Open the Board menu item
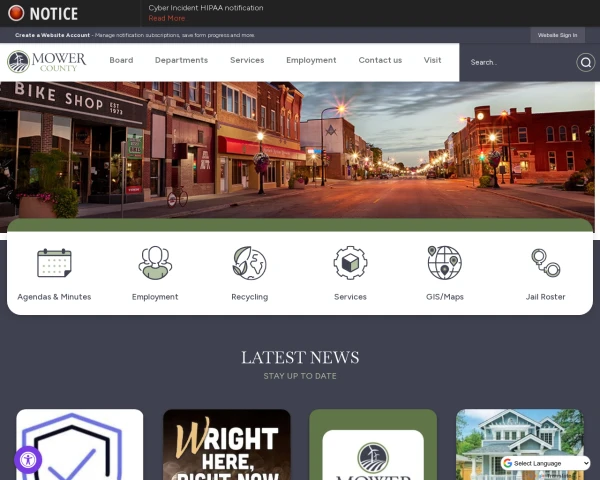The width and height of the screenshot is (600, 480). (121, 60)
